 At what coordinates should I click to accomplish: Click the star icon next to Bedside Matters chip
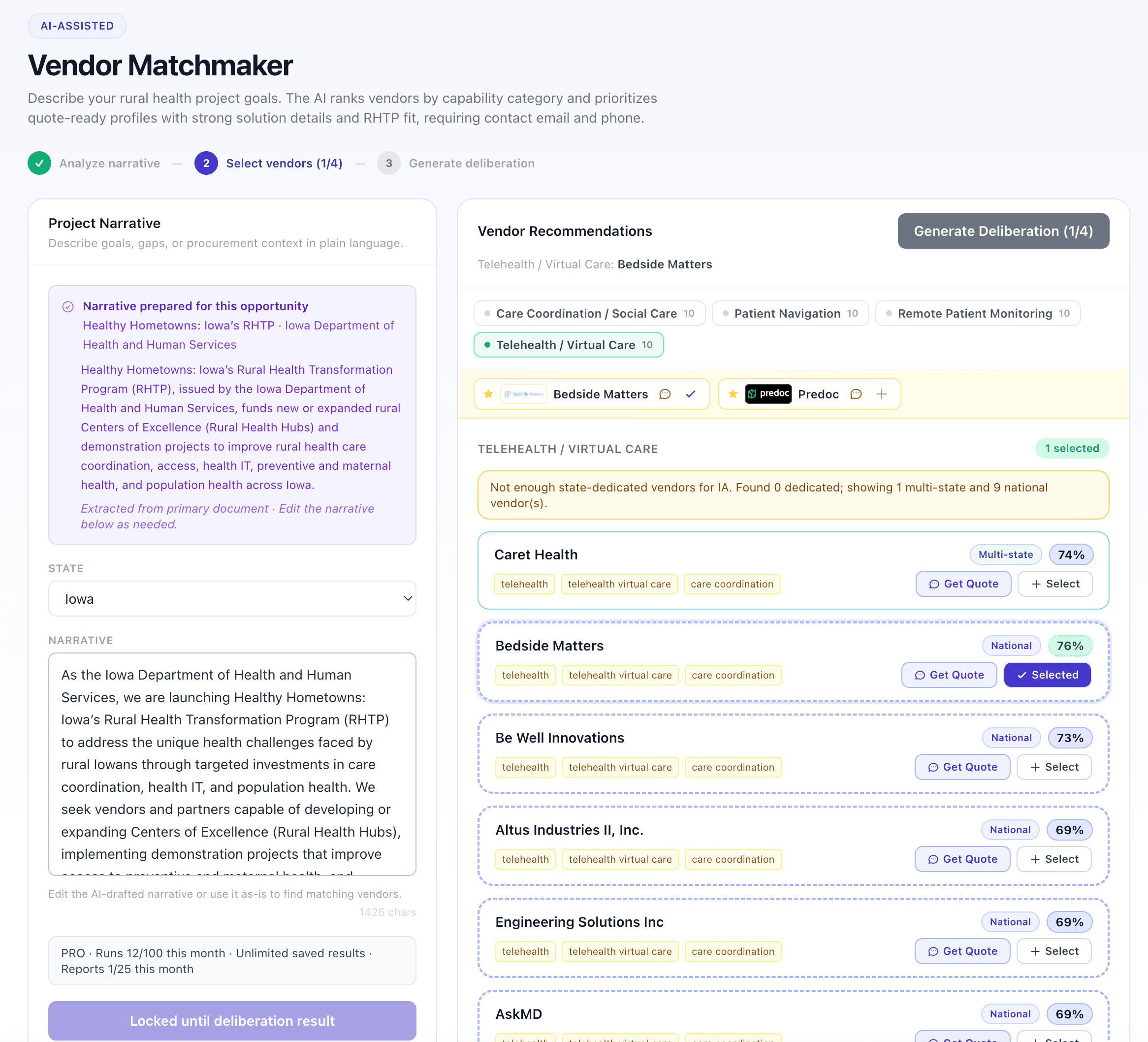488,393
